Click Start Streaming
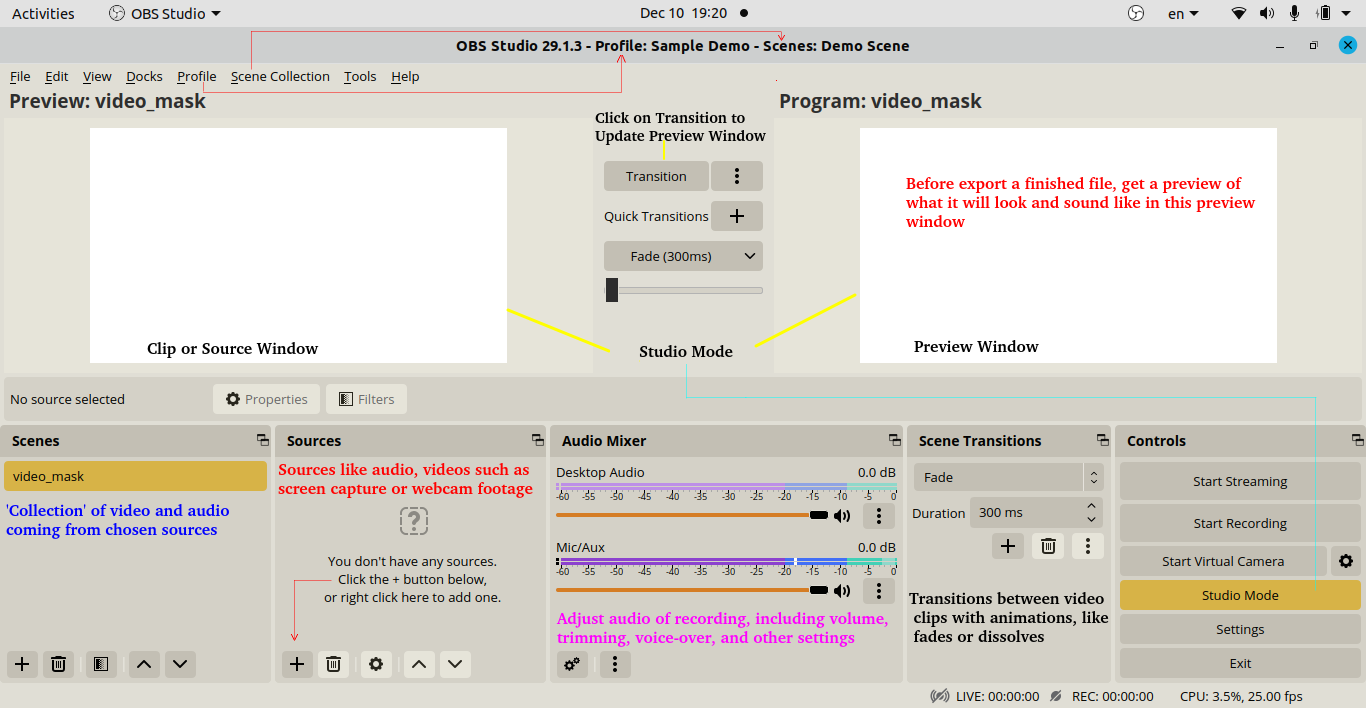The image size is (1366, 708). click(1240, 481)
